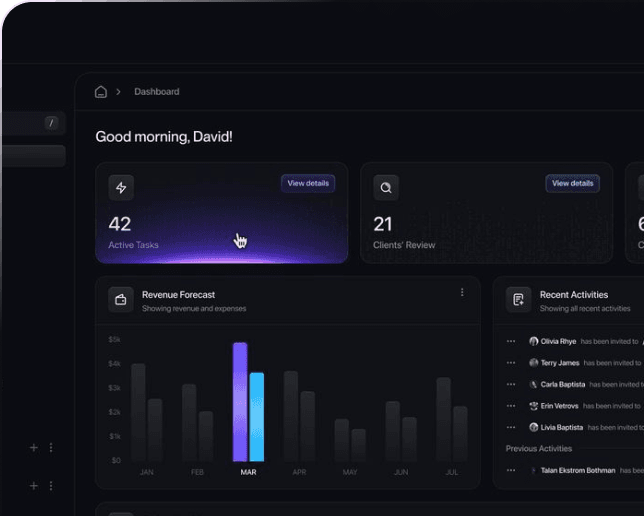Click Carla Baptista's avatar in activities

534,385
